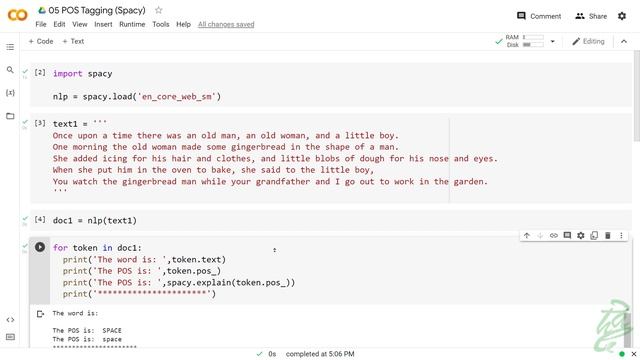Clear output using the output icon

(40, 314)
